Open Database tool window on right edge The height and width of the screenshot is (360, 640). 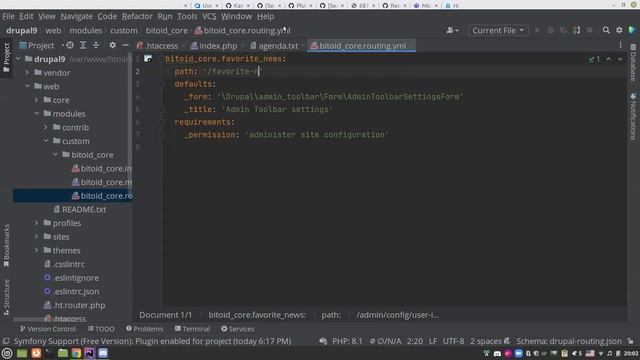pos(633,62)
